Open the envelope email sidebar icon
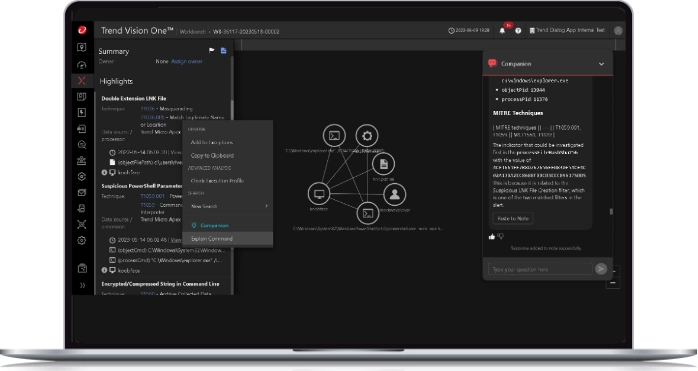Viewport: 698px width, 371px height. (81, 193)
